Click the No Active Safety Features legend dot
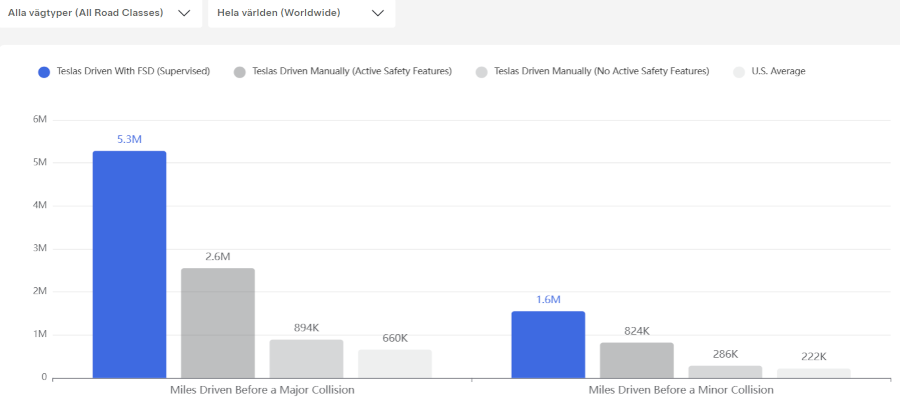 482,72
